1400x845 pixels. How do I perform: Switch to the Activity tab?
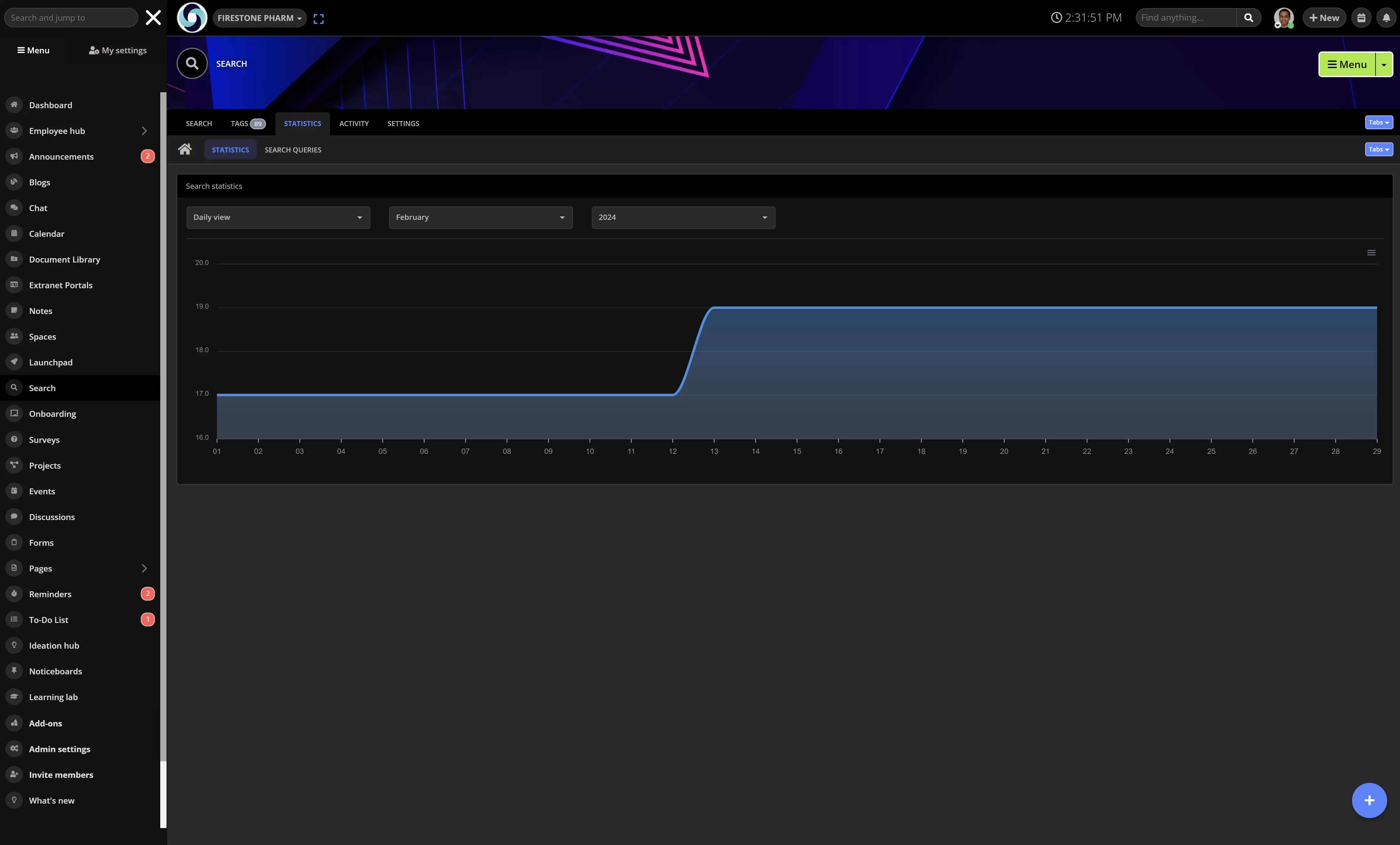353,123
